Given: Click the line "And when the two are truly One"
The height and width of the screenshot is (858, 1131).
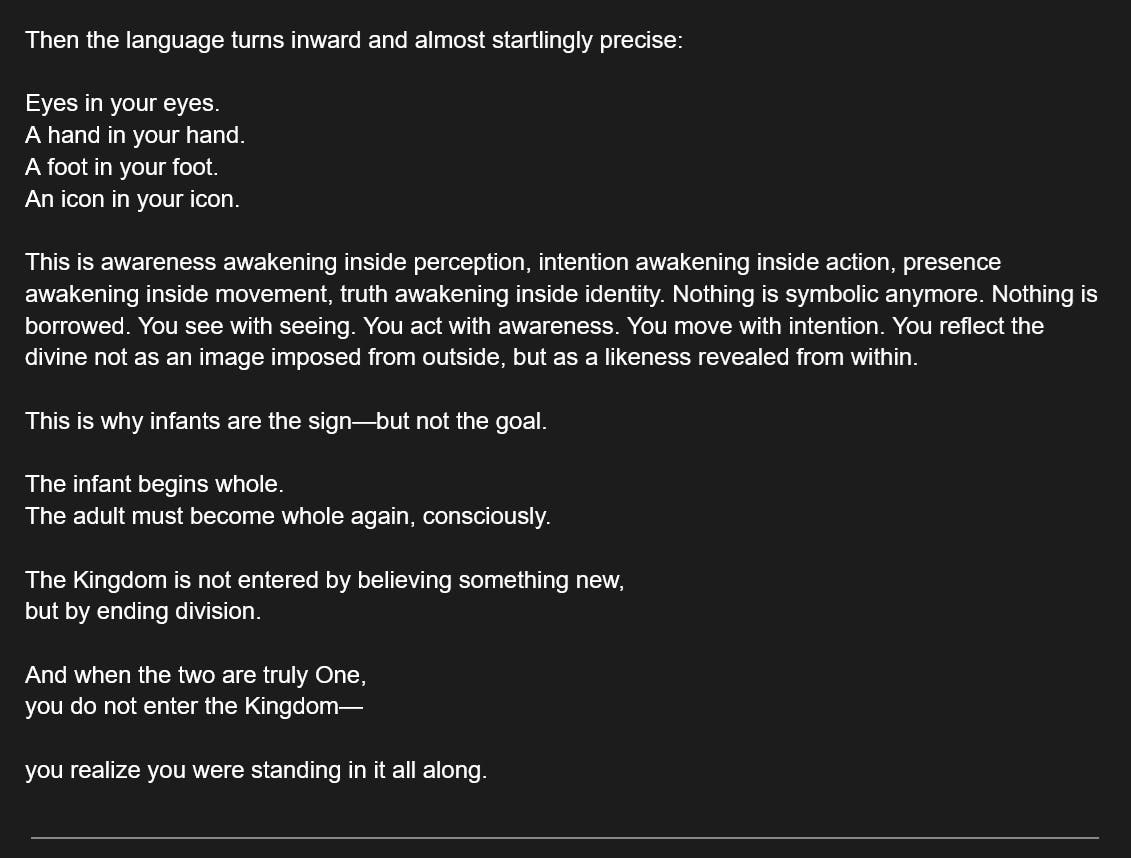Looking at the screenshot, I should pyautogui.click(x=195, y=675).
